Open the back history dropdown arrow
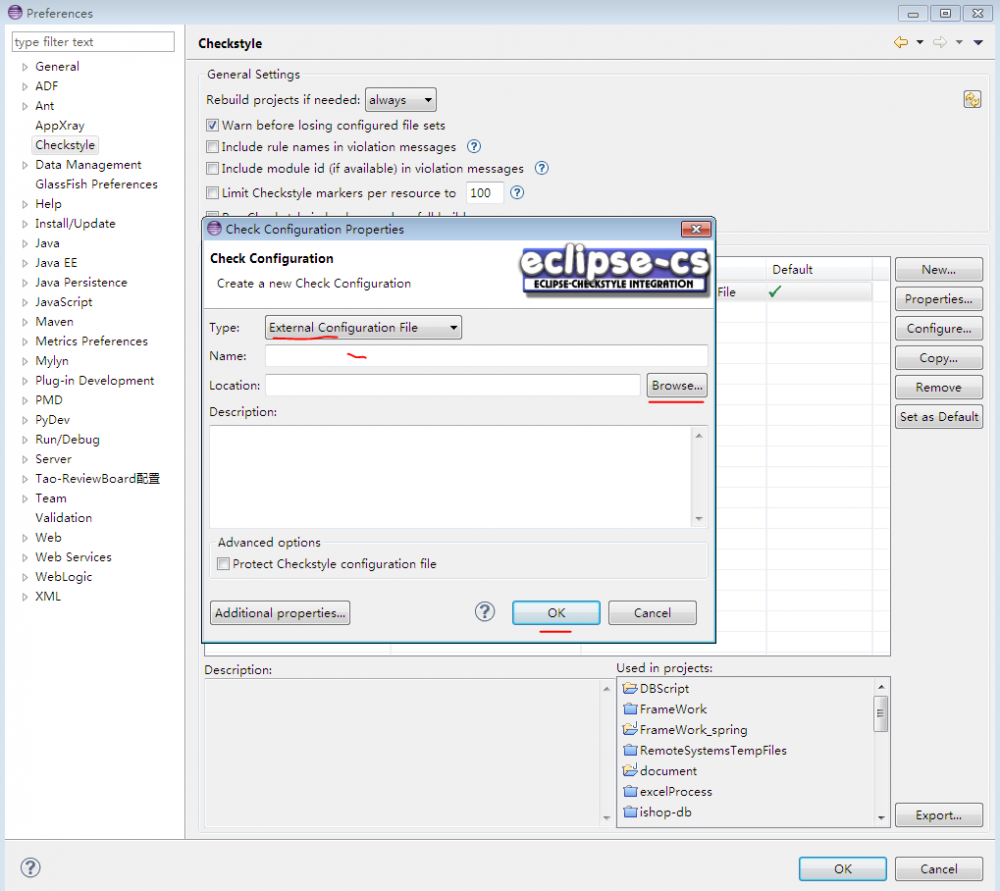 (920, 42)
